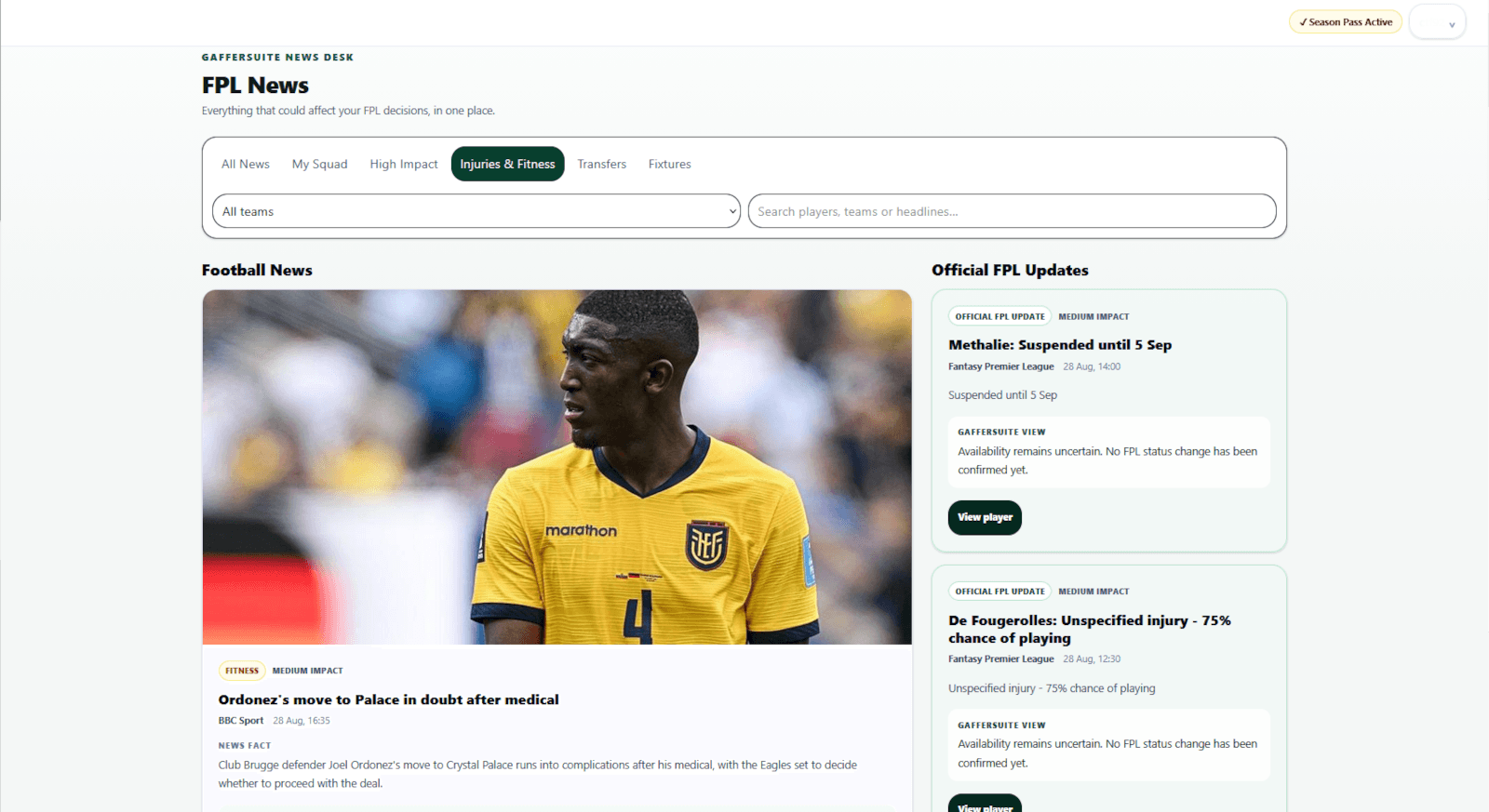This screenshot has width=1489, height=812.
Task: Open the Ordonez article photo
Action: click(x=557, y=467)
